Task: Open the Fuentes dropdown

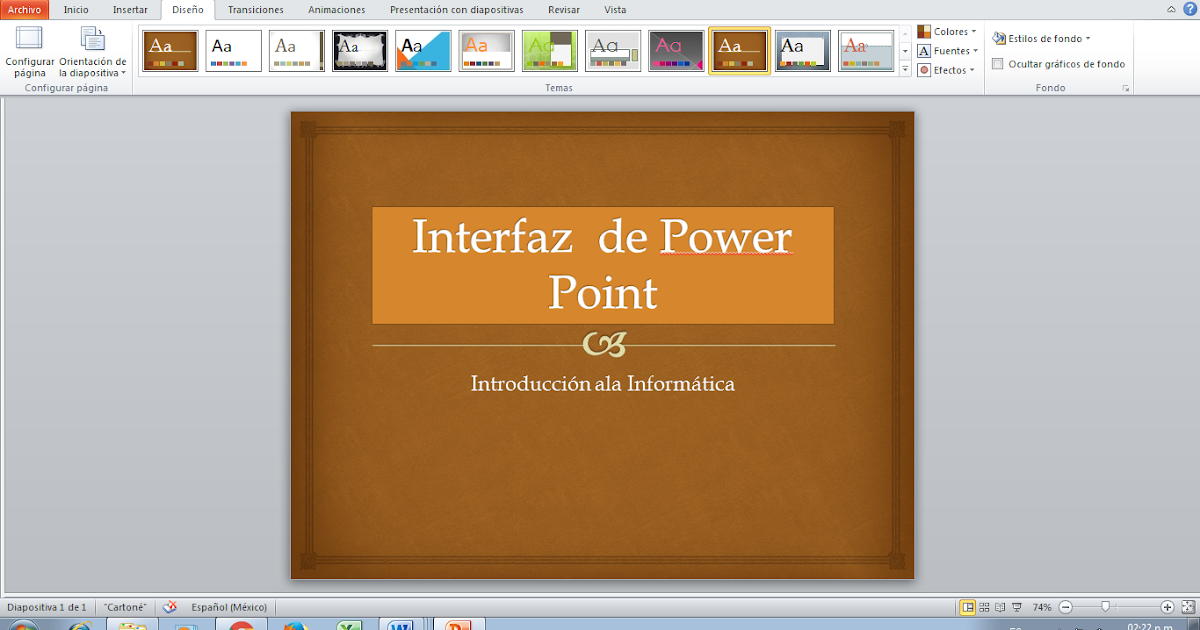Action: click(x=946, y=50)
